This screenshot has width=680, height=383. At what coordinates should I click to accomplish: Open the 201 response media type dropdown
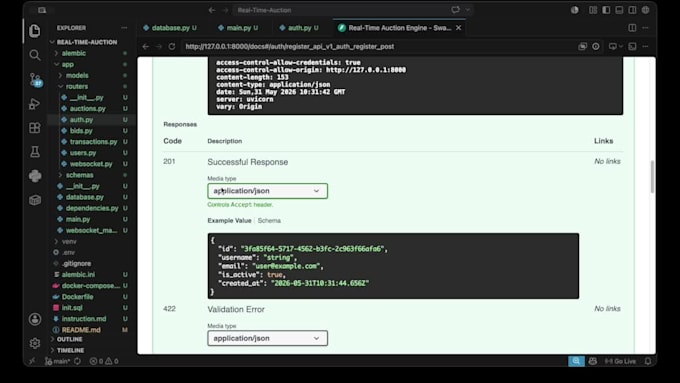click(x=268, y=191)
